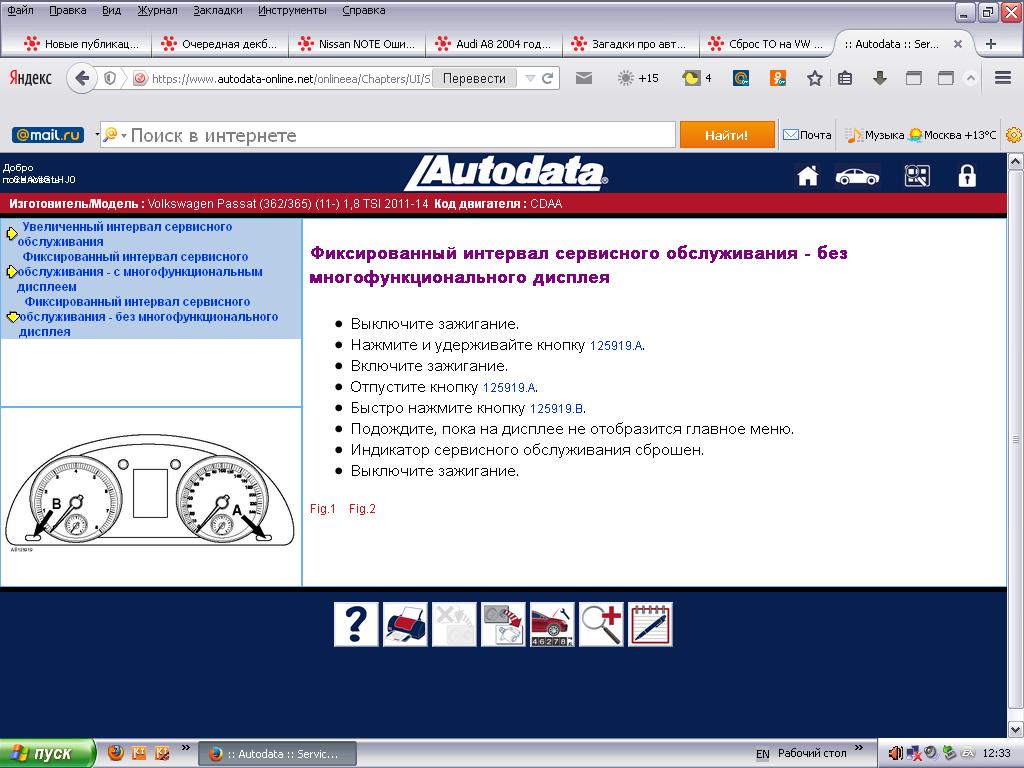This screenshot has height=768, width=1024.
Task: Click the Москва +13°C weather link
Action: coord(952,135)
